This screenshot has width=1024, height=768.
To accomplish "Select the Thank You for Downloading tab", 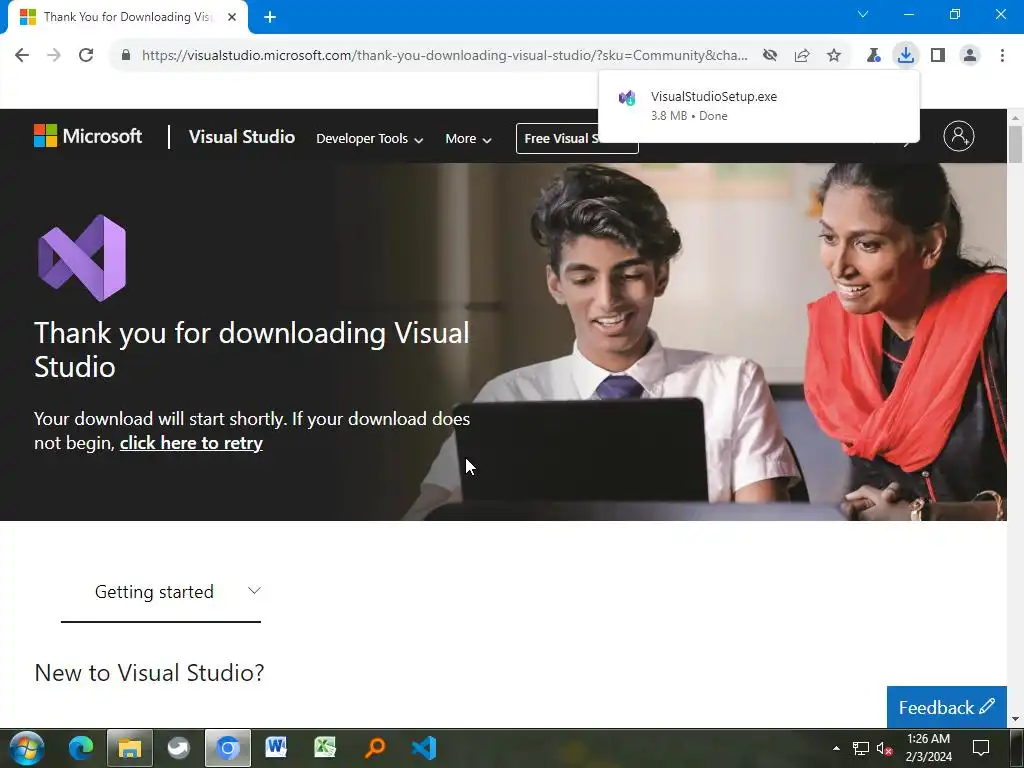I will click(127, 17).
